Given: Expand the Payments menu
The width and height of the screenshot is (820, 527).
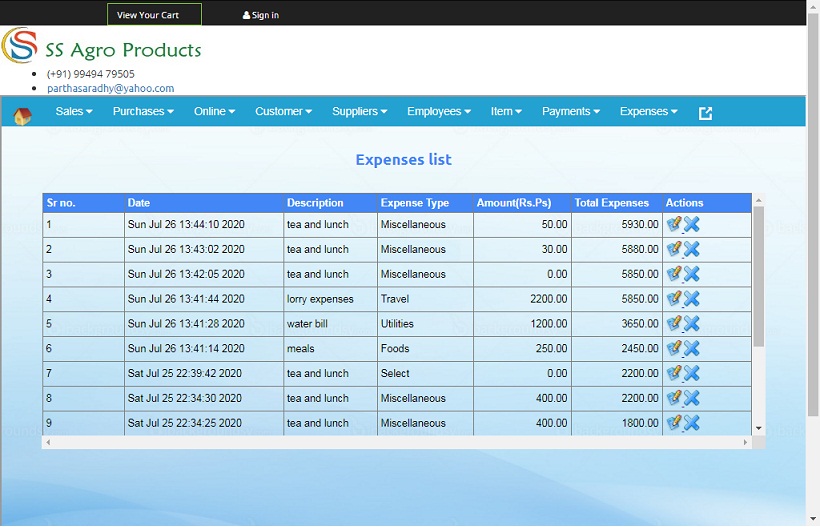Looking at the screenshot, I should (x=571, y=111).
